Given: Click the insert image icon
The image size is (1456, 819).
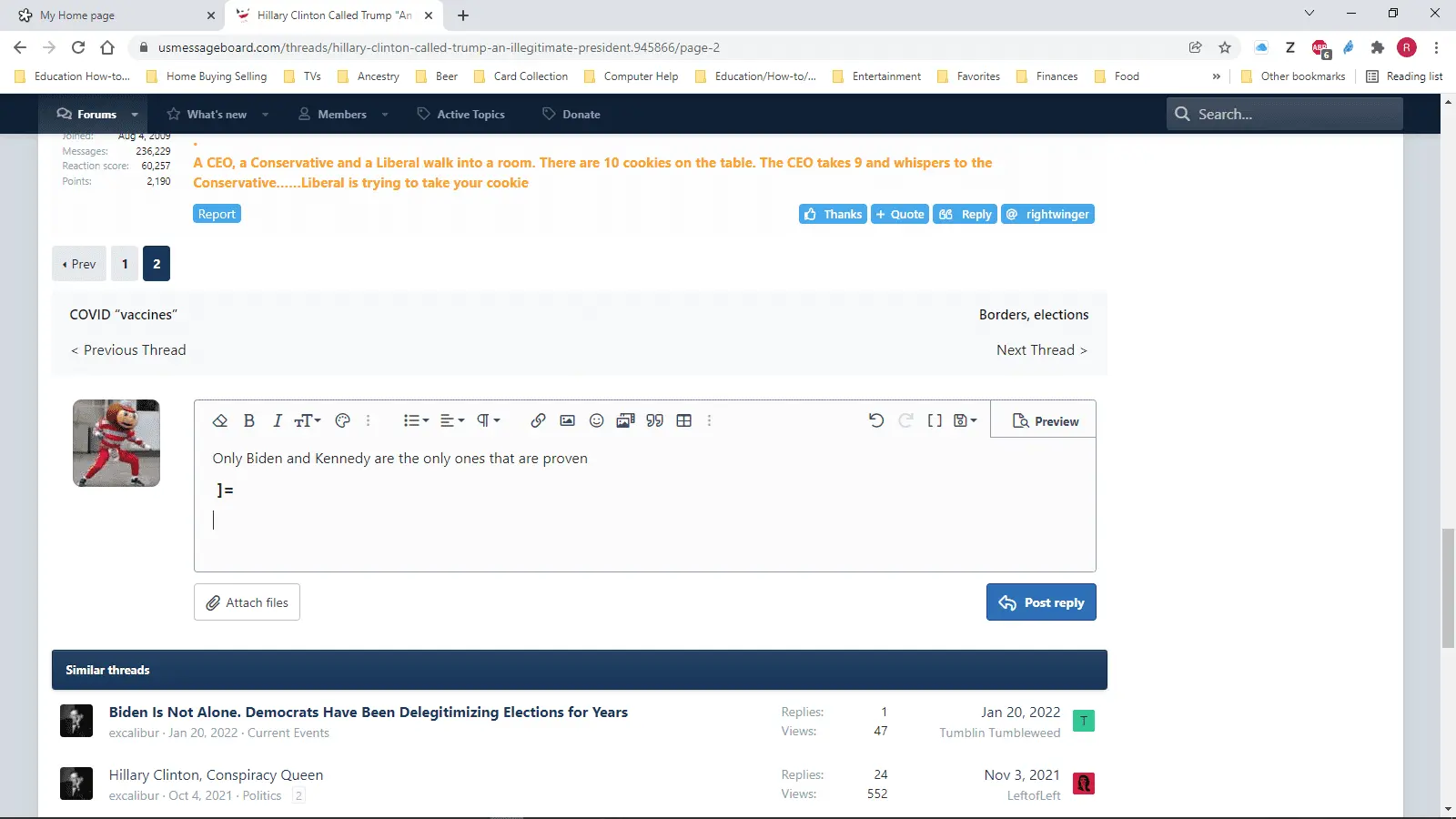Looking at the screenshot, I should click(567, 420).
